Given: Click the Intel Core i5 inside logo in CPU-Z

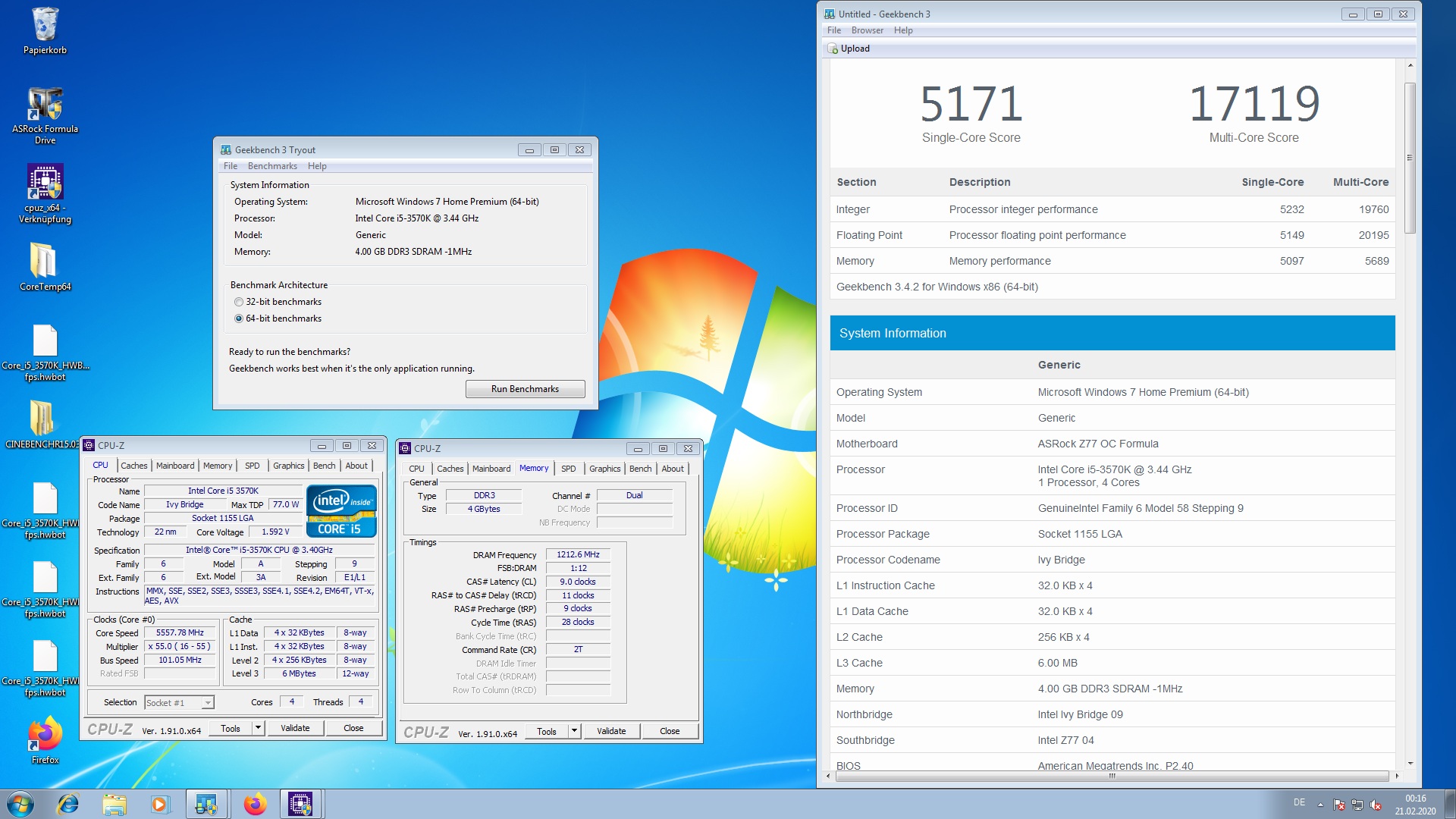Looking at the screenshot, I should [x=341, y=511].
